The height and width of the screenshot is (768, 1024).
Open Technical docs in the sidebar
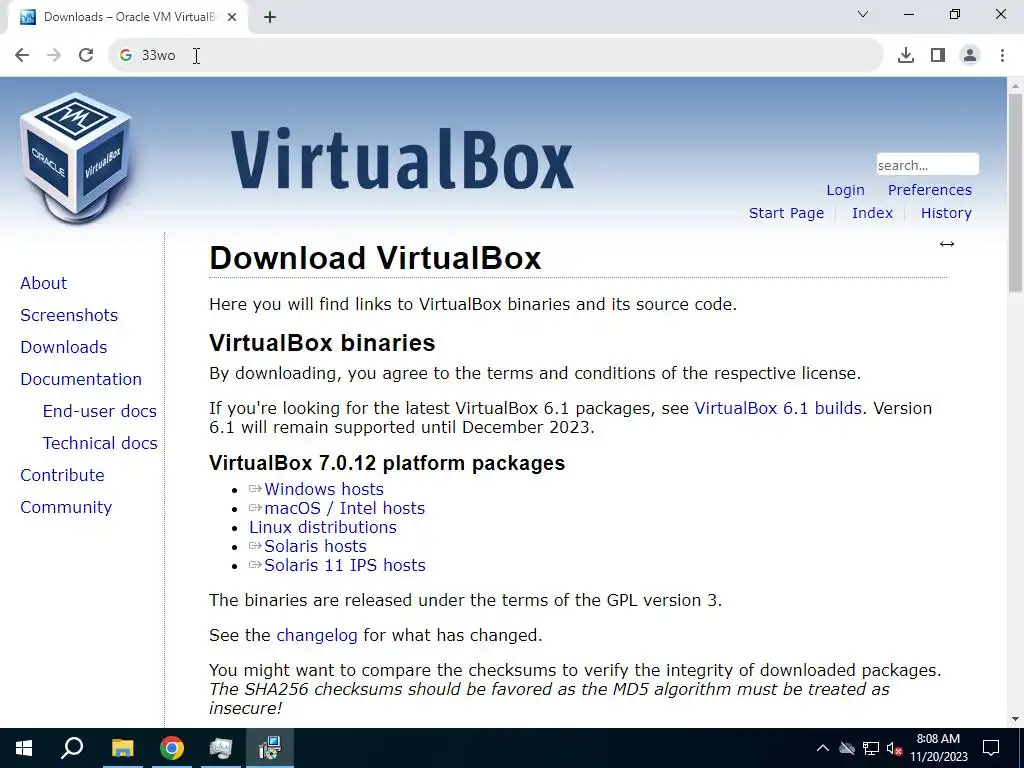(x=100, y=443)
